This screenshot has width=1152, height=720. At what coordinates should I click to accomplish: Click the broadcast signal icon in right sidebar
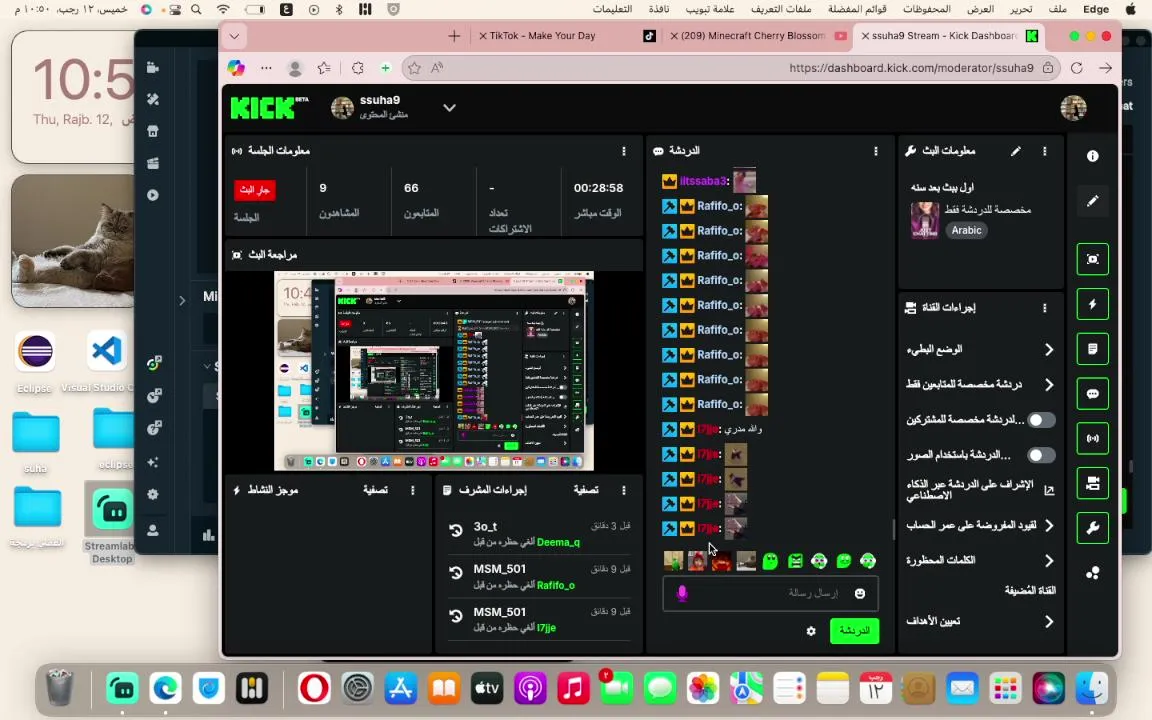pyautogui.click(x=1092, y=439)
